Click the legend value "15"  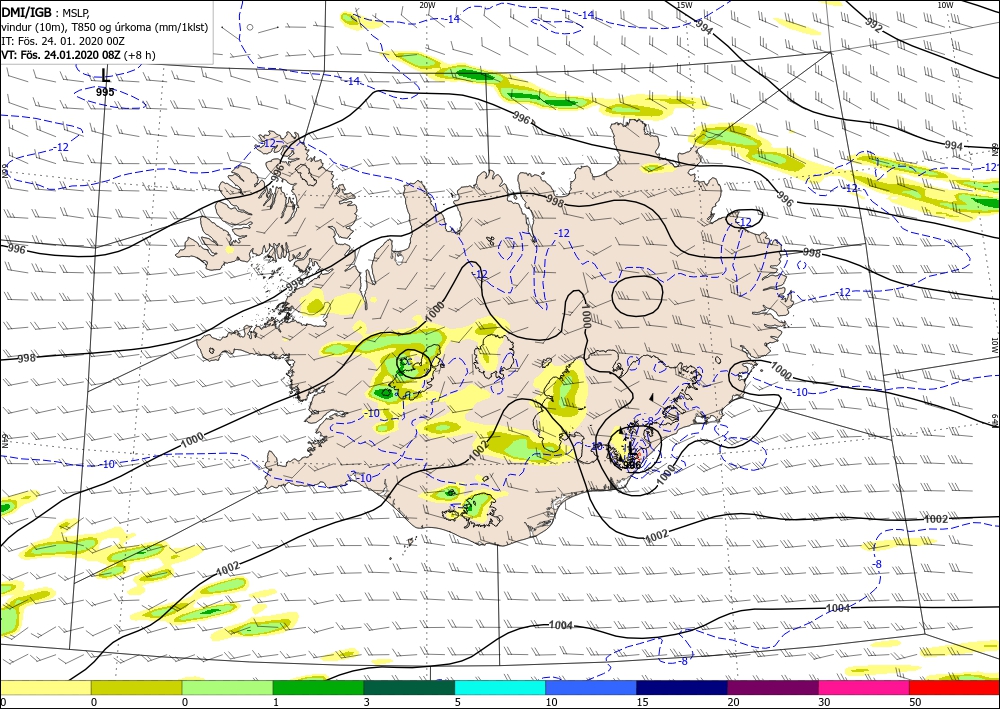pyautogui.click(x=642, y=703)
